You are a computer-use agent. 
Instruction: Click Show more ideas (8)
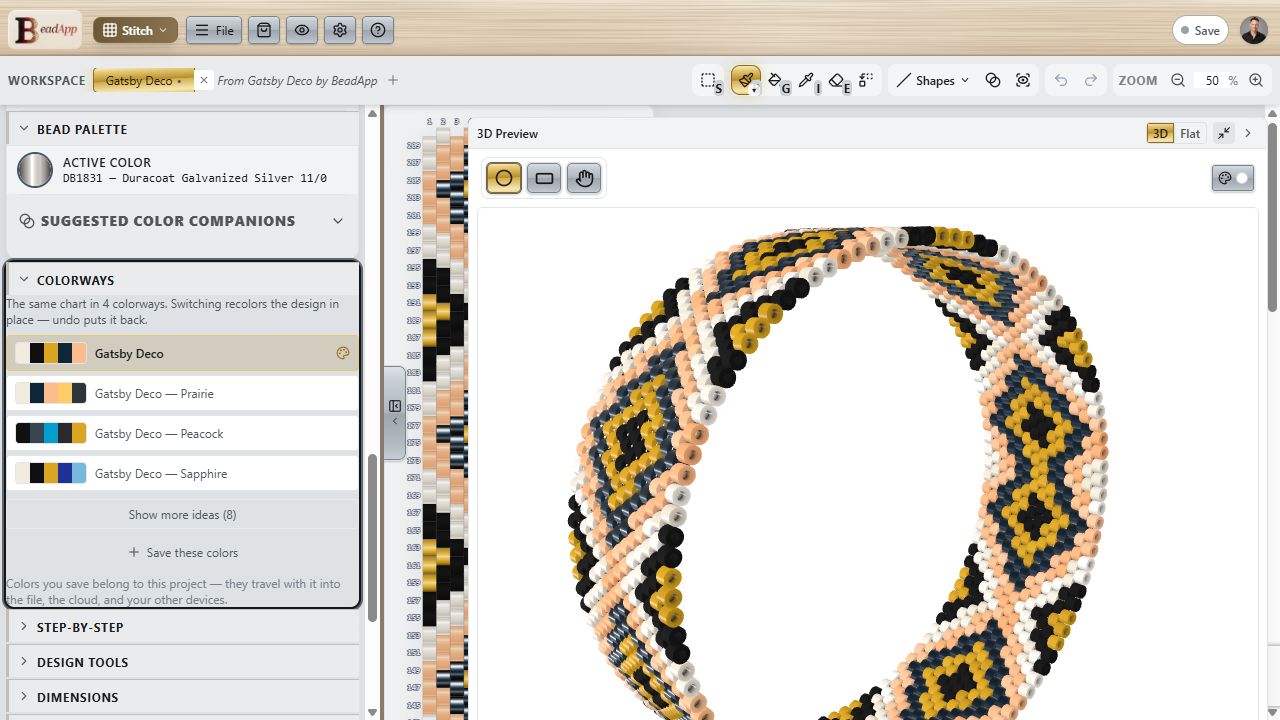[183, 515]
